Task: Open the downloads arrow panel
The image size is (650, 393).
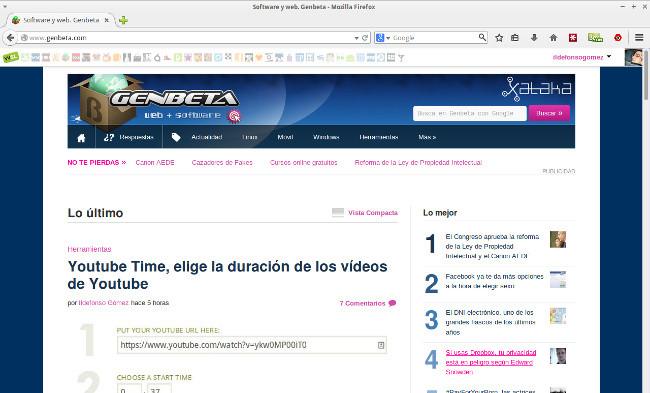Action: pyautogui.click(x=534, y=38)
